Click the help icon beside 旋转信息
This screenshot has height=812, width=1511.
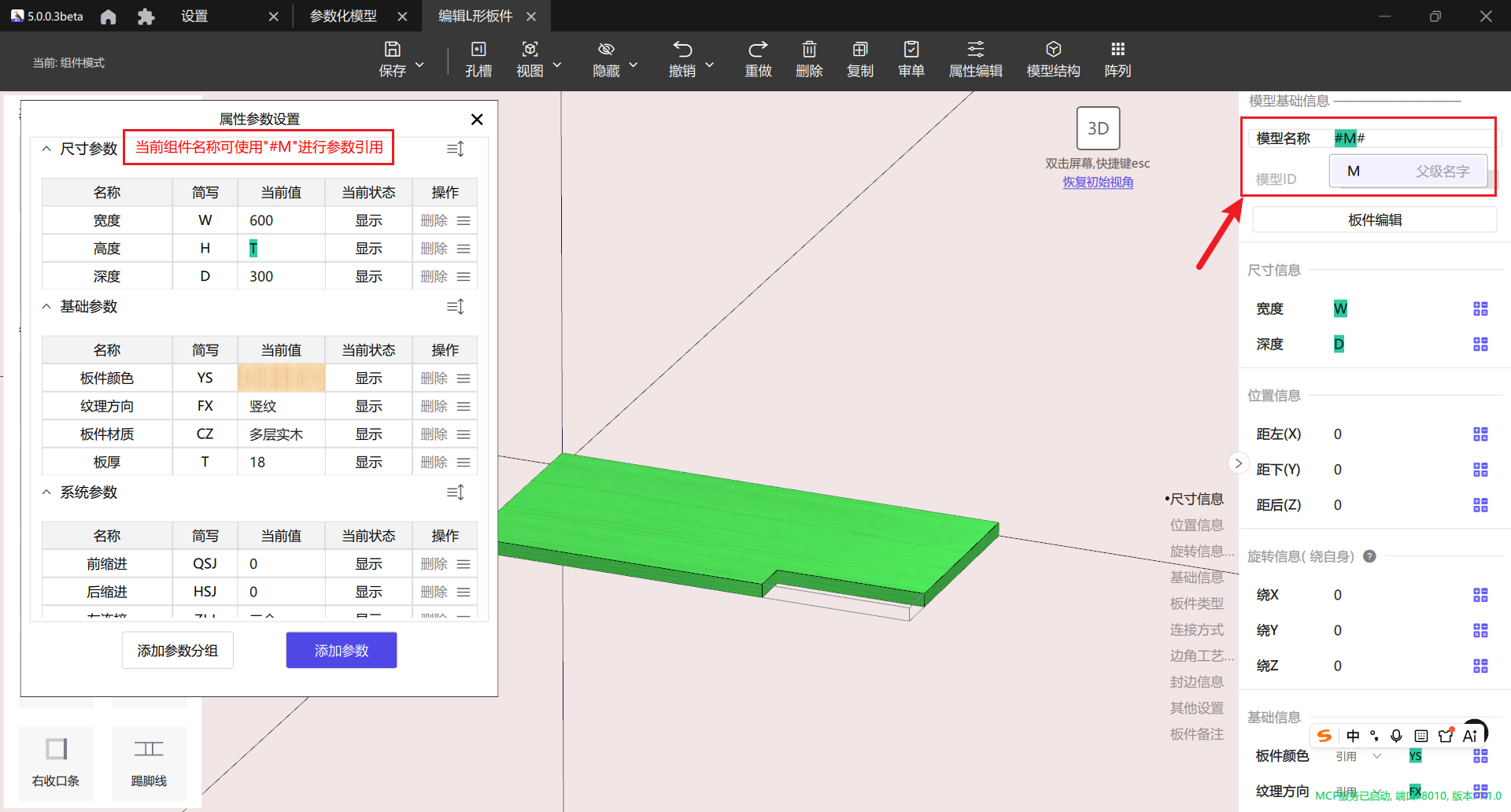click(x=1369, y=556)
